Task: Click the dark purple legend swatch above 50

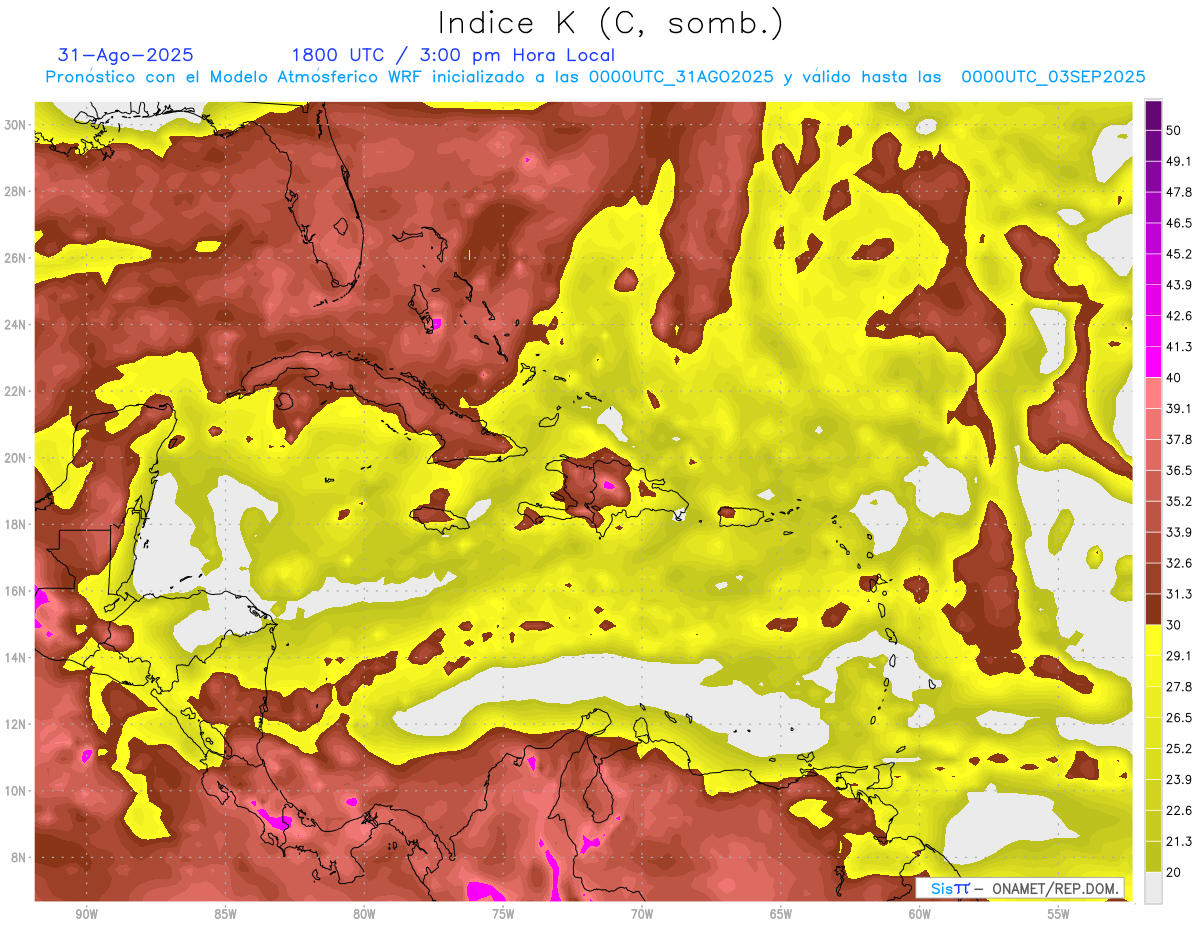Action: [1153, 115]
